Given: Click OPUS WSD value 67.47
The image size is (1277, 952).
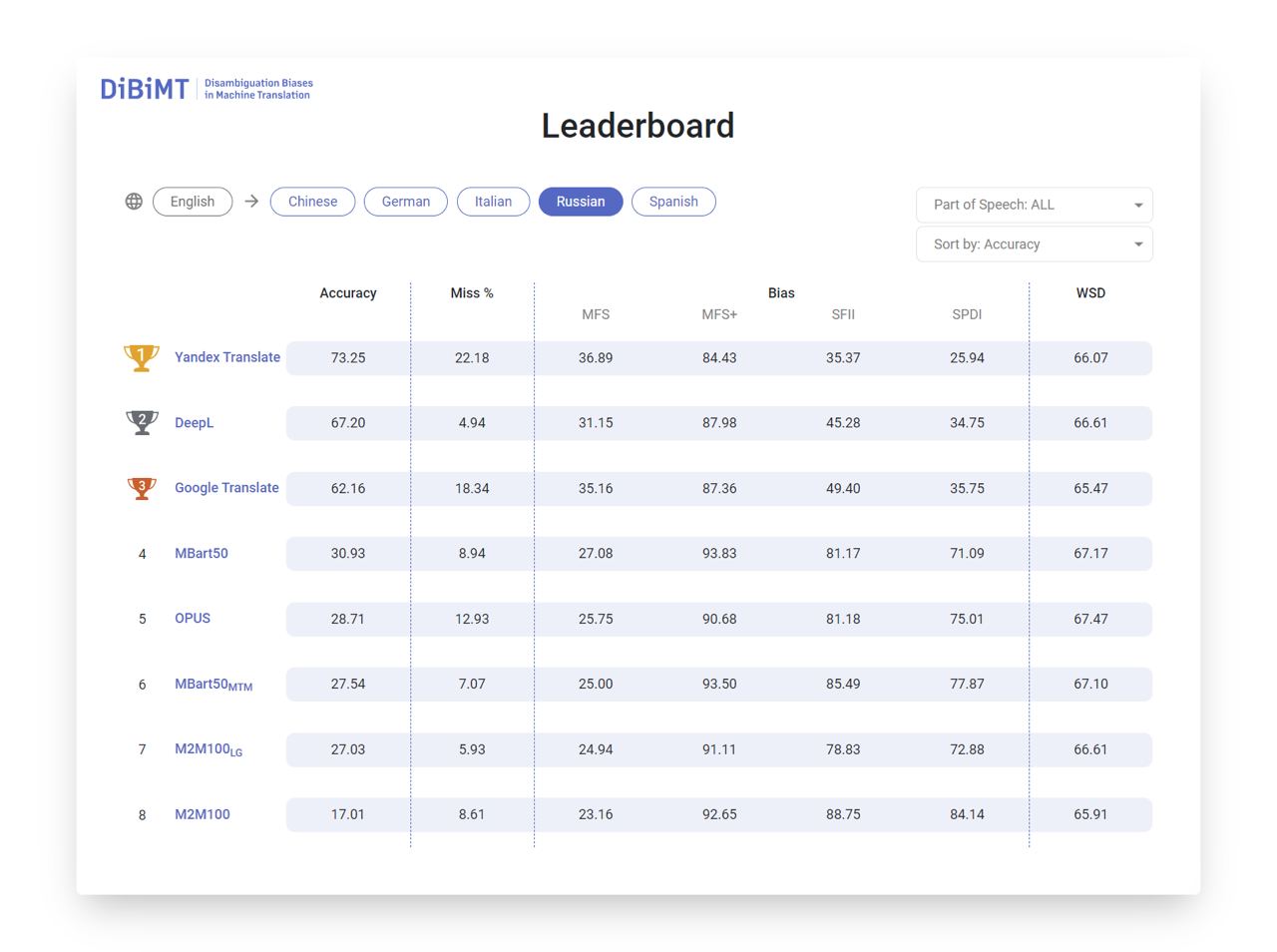Looking at the screenshot, I should tap(1090, 620).
